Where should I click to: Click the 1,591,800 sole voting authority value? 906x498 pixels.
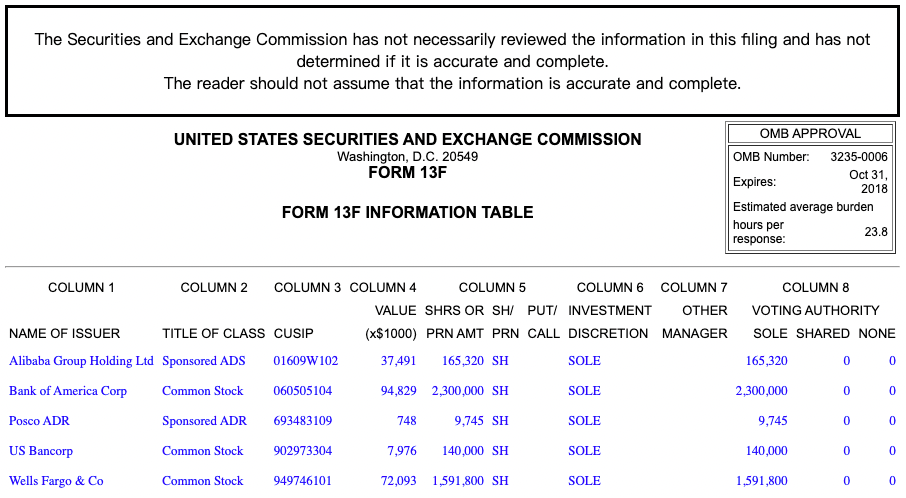click(761, 481)
